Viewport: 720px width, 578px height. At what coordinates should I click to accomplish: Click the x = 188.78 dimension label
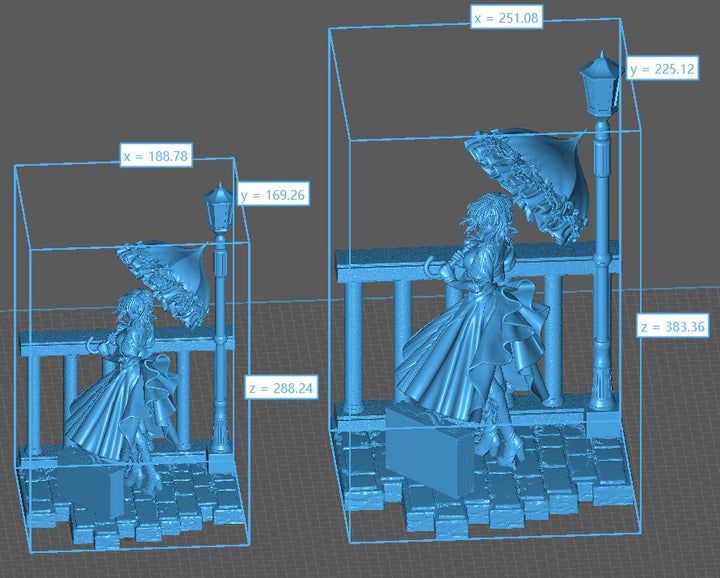pyautogui.click(x=155, y=156)
